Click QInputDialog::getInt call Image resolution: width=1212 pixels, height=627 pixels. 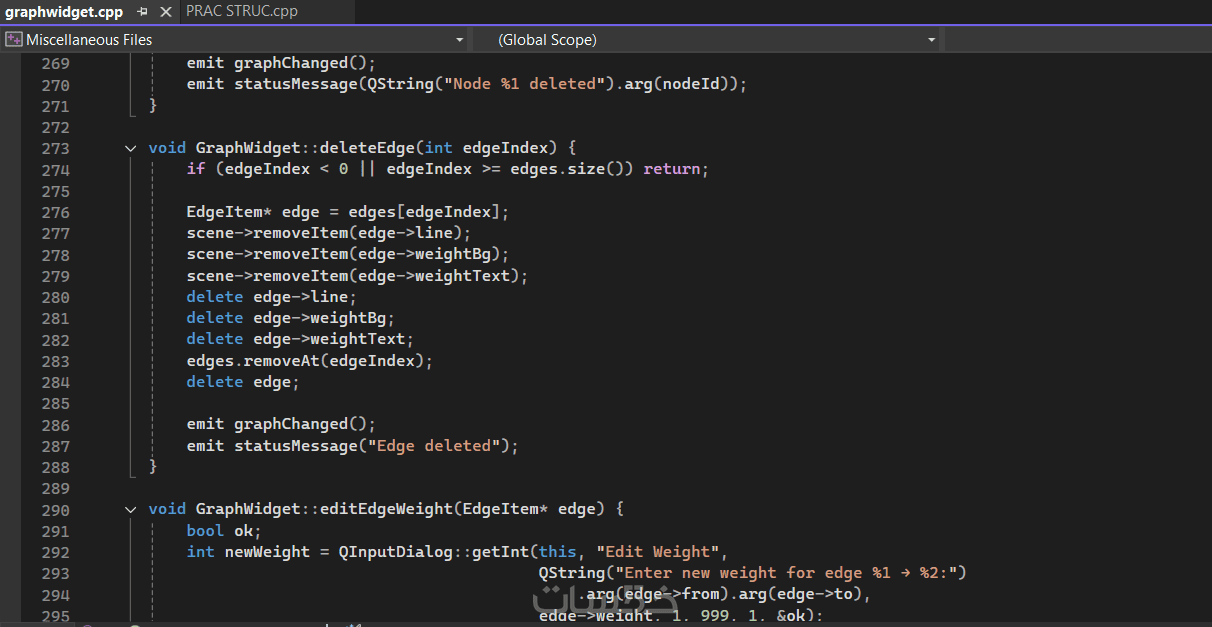pyautogui.click(x=435, y=552)
